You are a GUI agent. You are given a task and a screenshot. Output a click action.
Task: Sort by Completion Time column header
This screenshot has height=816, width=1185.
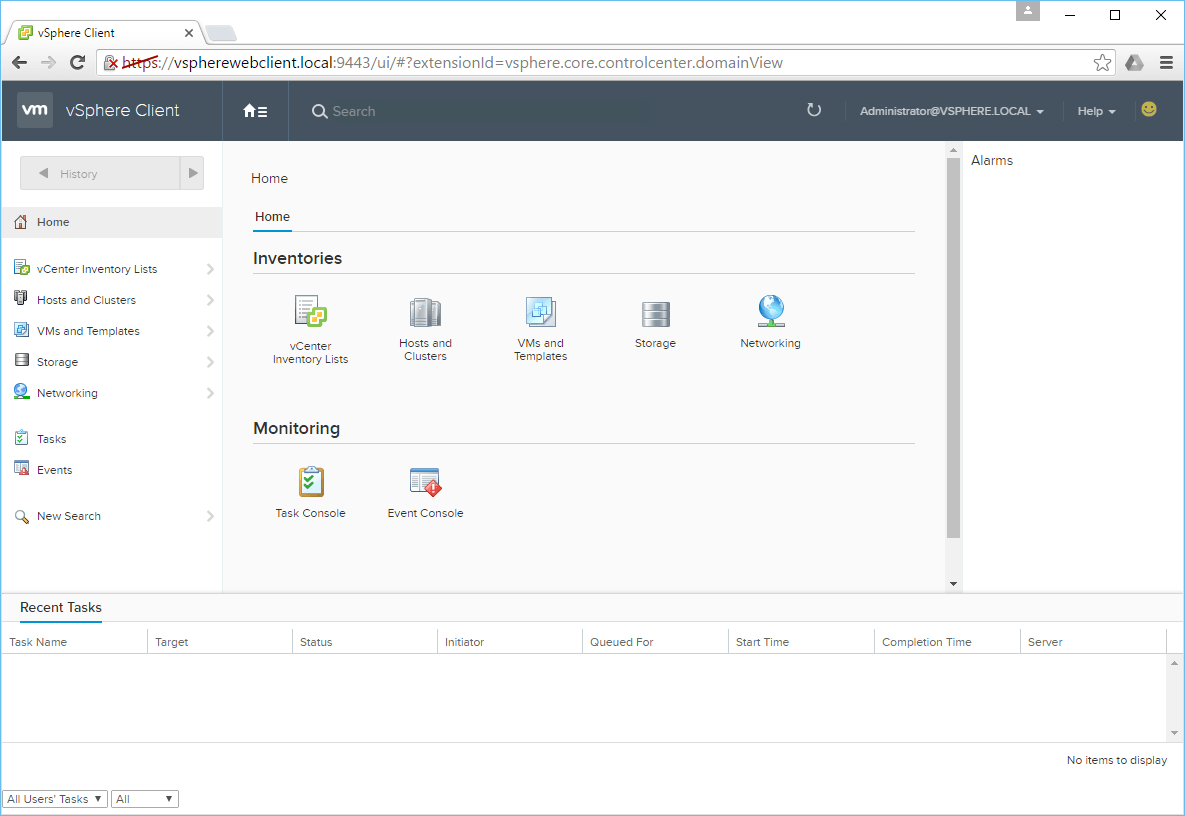pos(947,641)
